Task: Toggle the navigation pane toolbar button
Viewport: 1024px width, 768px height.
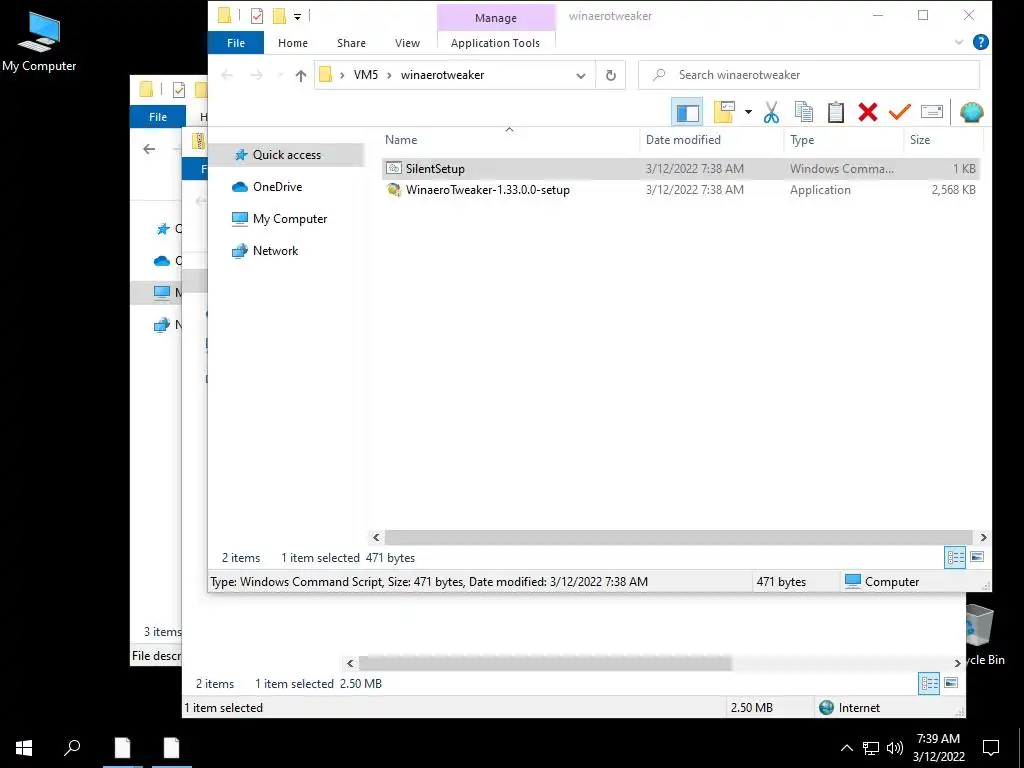Action: pos(687,112)
